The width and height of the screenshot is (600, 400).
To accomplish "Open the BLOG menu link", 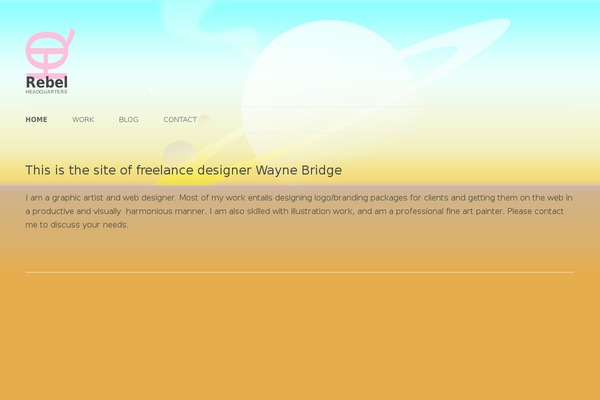I will click(129, 120).
